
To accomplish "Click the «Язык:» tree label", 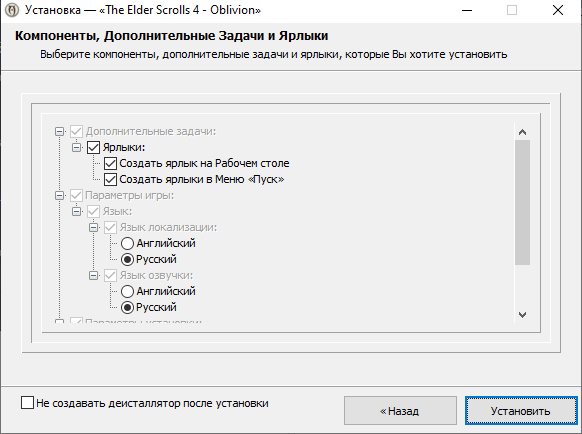I will [x=117, y=212].
